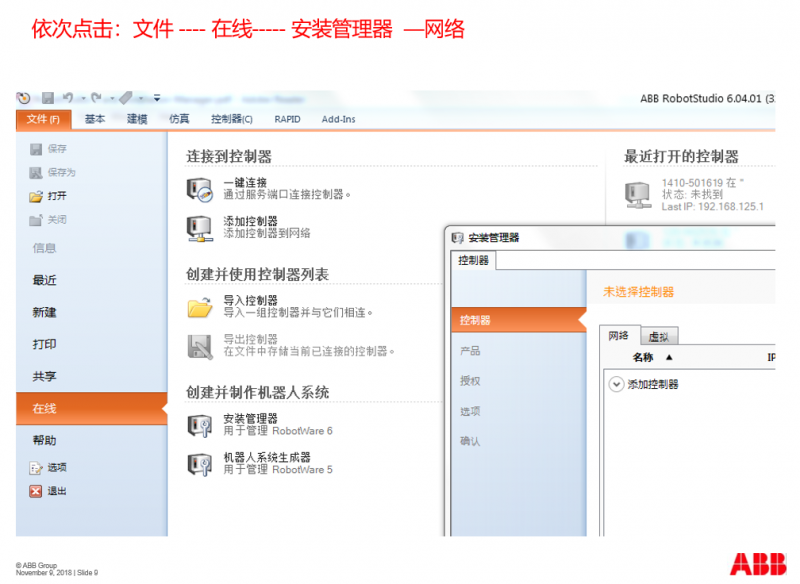Image resolution: width=800 pixels, height=584 pixels.
Task: Open the 选项 step in 安装管理器 sidebar
Action: pyautogui.click(x=470, y=411)
